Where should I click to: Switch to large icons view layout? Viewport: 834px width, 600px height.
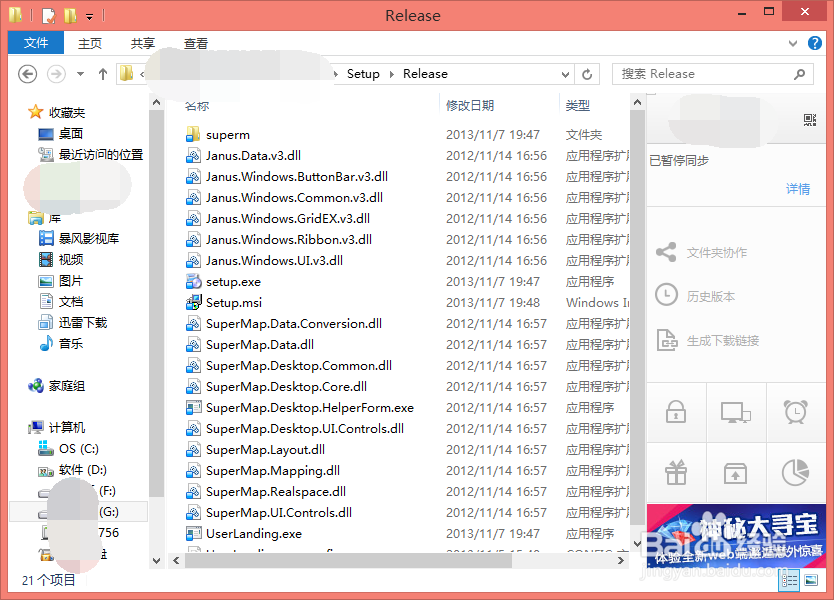[811, 580]
